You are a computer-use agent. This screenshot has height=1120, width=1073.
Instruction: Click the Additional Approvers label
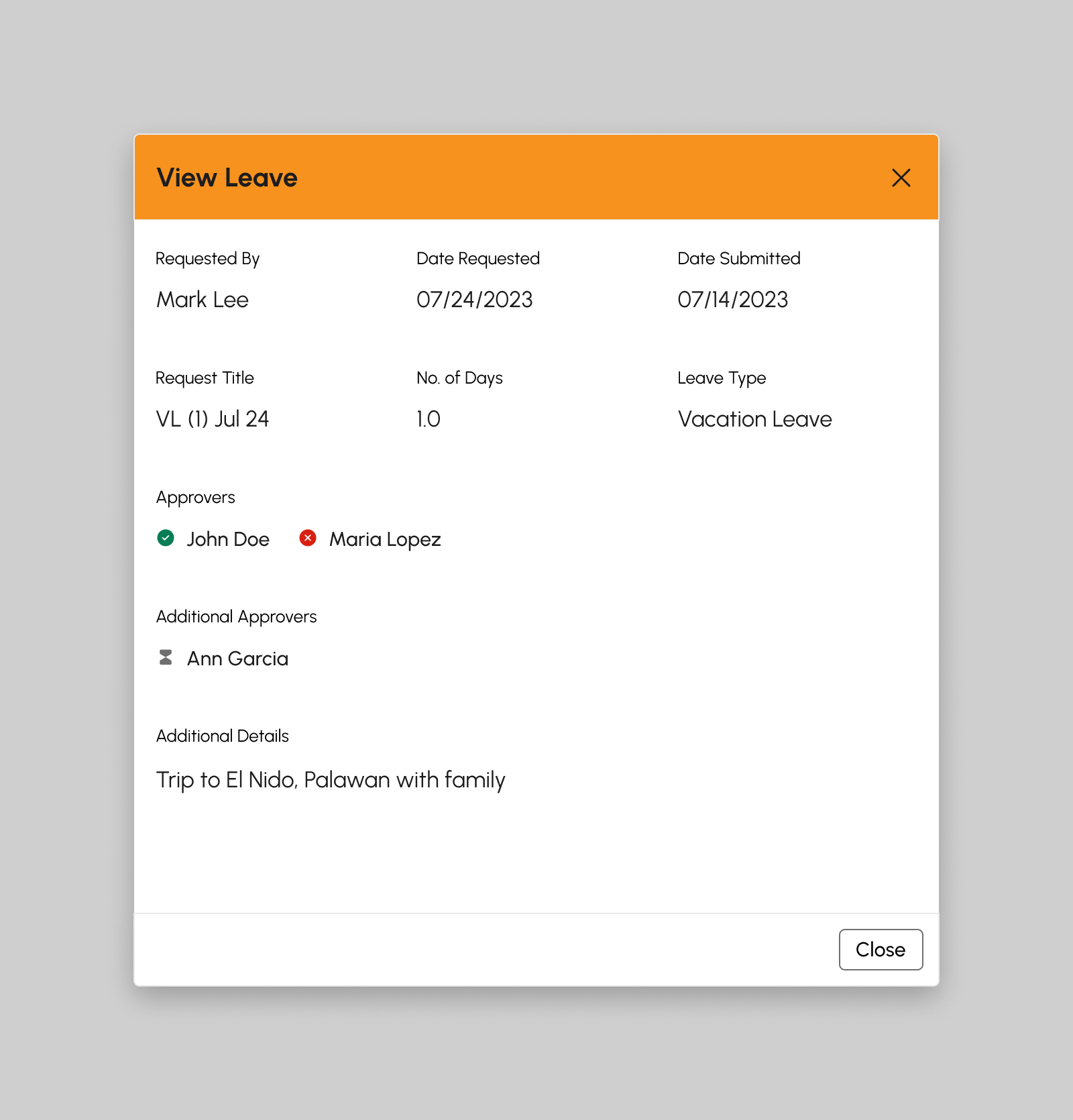coord(237,617)
